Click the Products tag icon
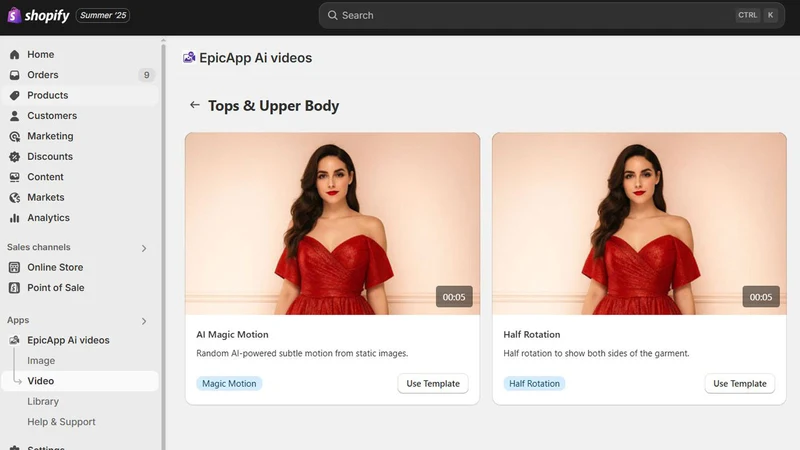Image resolution: width=800 pixels, height=450 pixels. coord(15,95)
